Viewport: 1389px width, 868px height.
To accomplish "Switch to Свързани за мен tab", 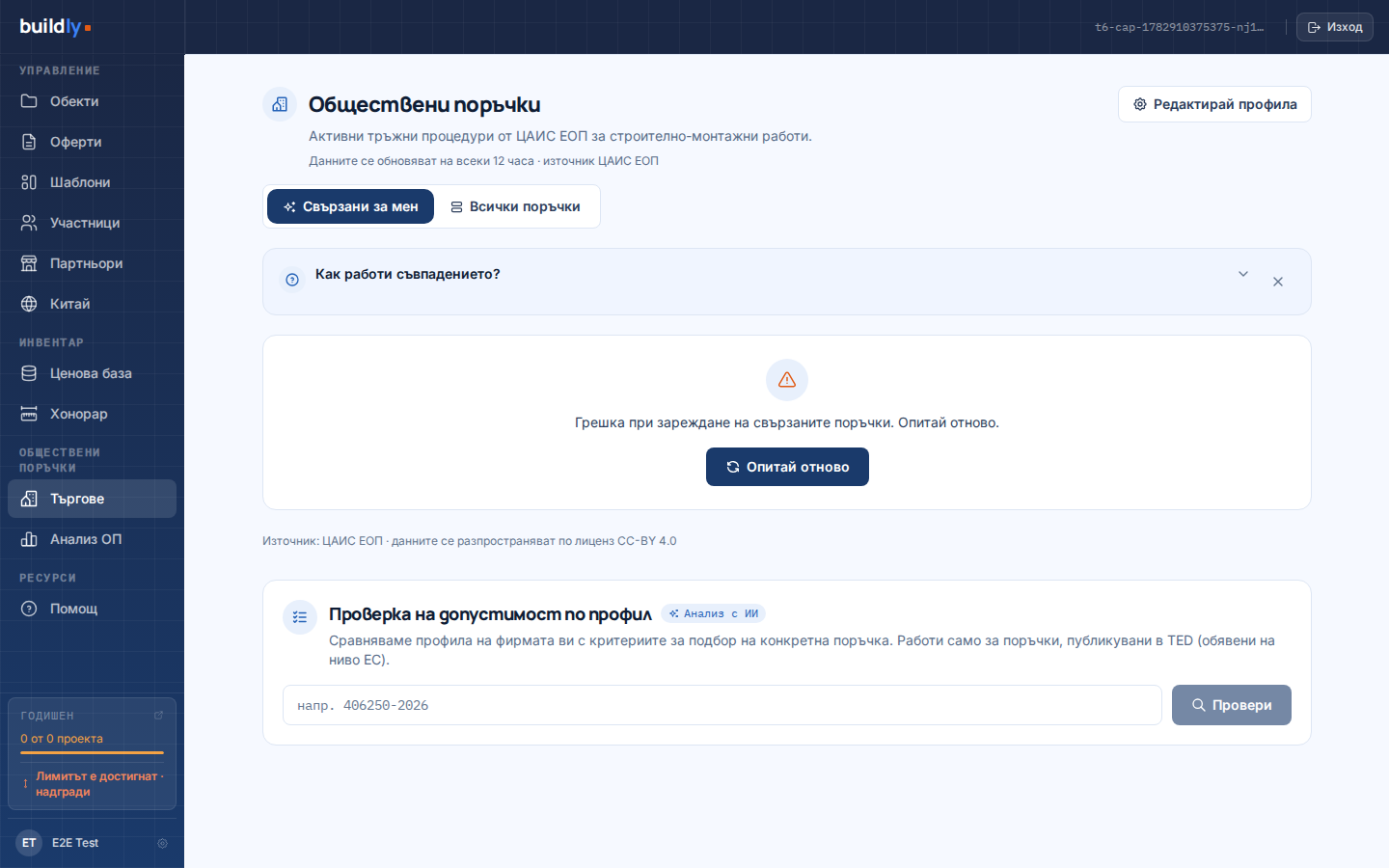I will click(350, 206).
